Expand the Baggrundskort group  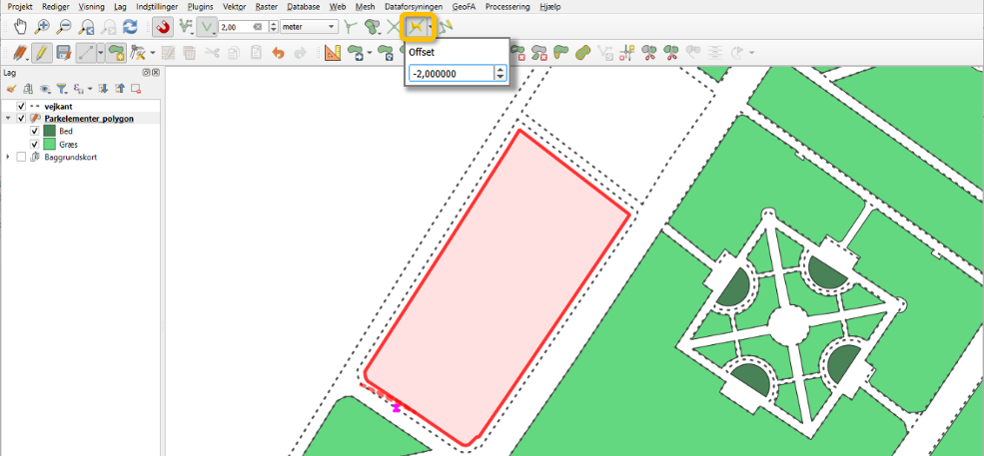click(8, 157)
